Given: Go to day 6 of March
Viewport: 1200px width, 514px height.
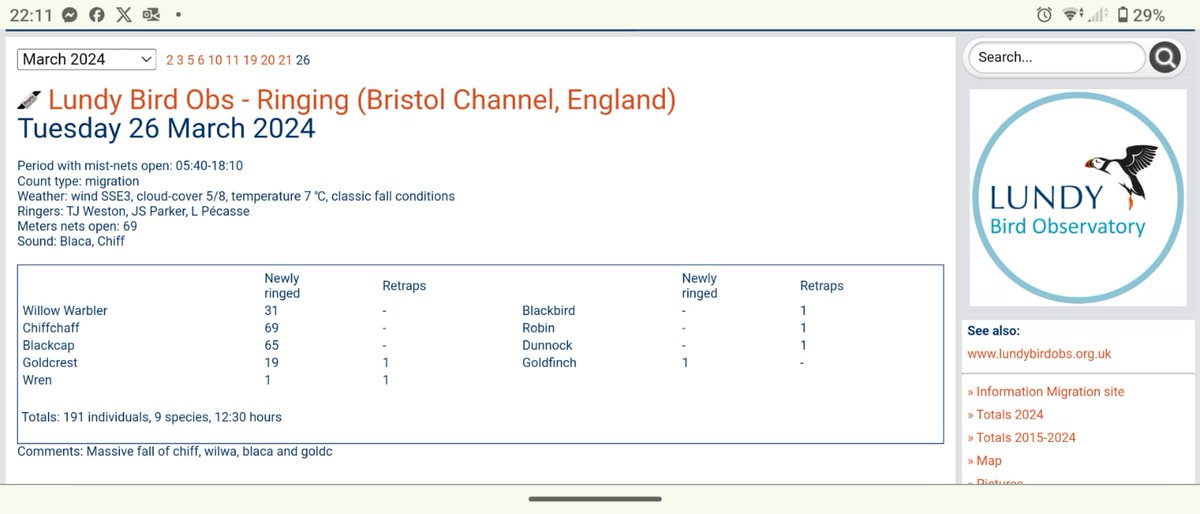Looking at the screenshot, I should click(x=201, y=60).
